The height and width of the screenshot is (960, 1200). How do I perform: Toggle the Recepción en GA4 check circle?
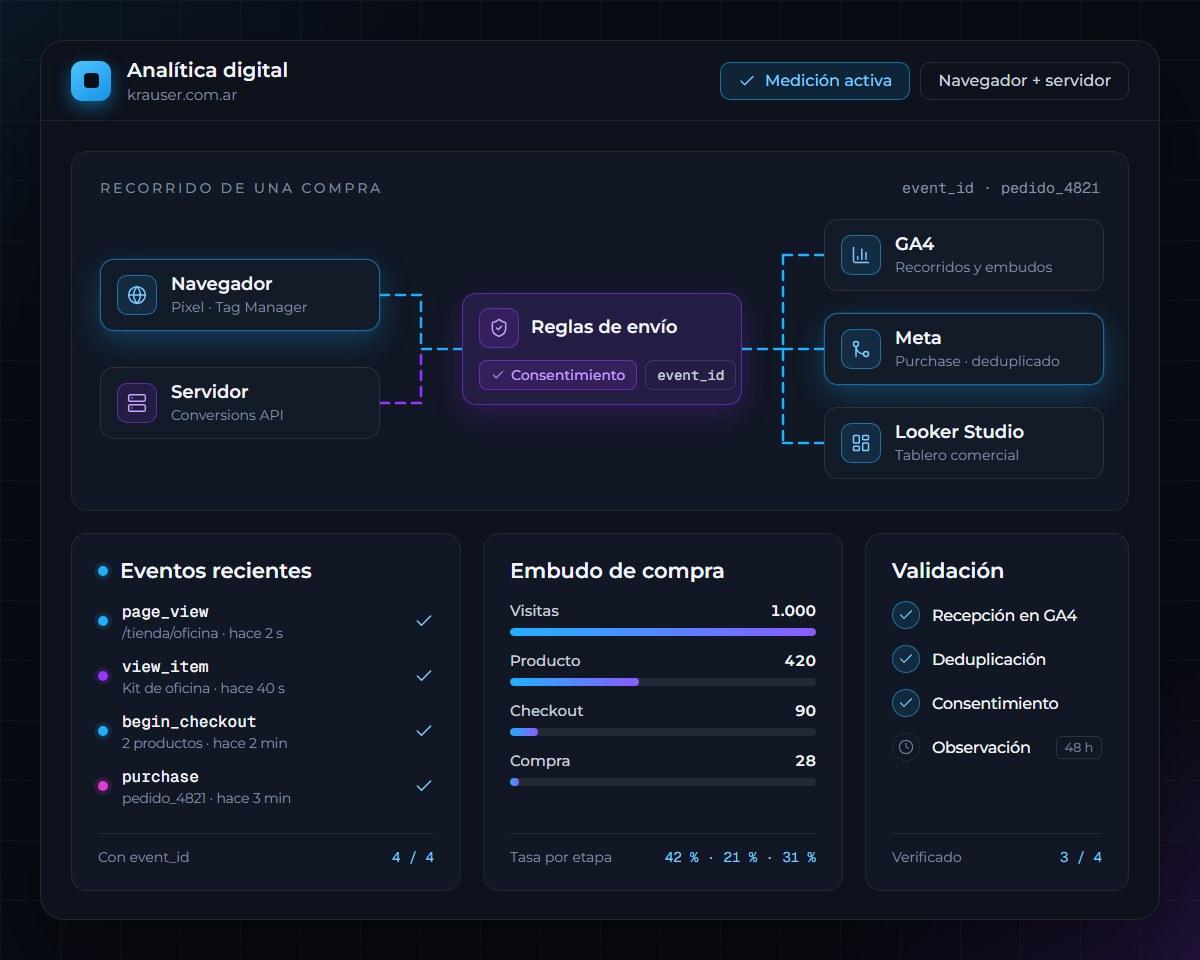(x=906, y=615)
